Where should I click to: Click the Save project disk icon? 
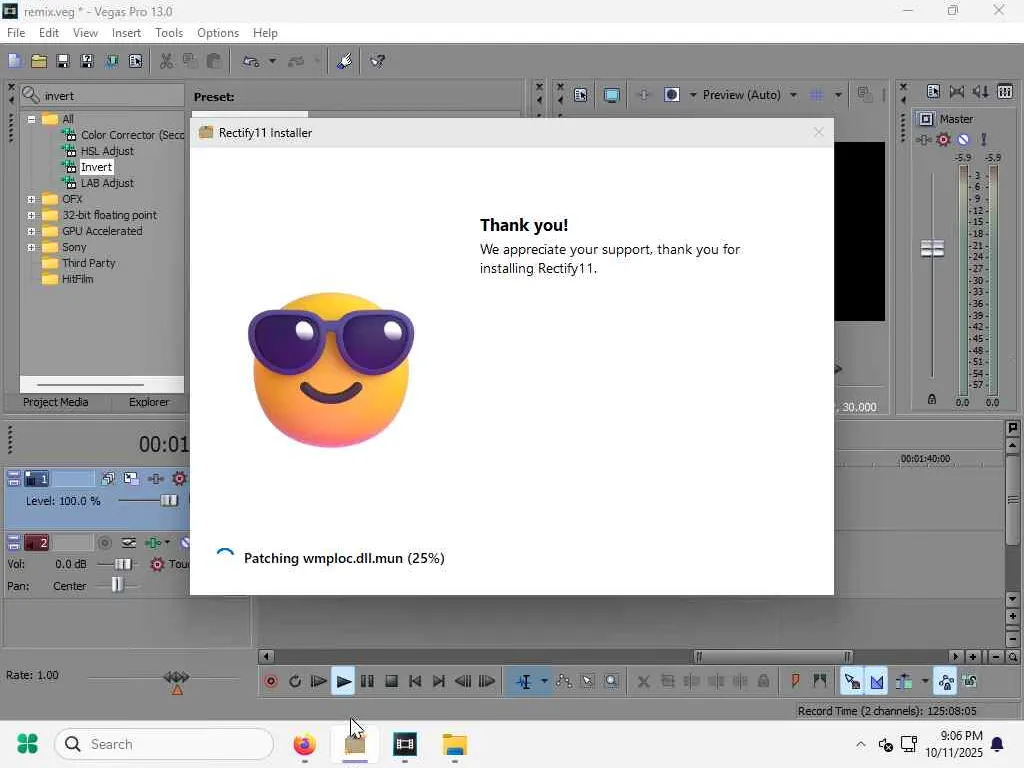[x=63, y=61]
